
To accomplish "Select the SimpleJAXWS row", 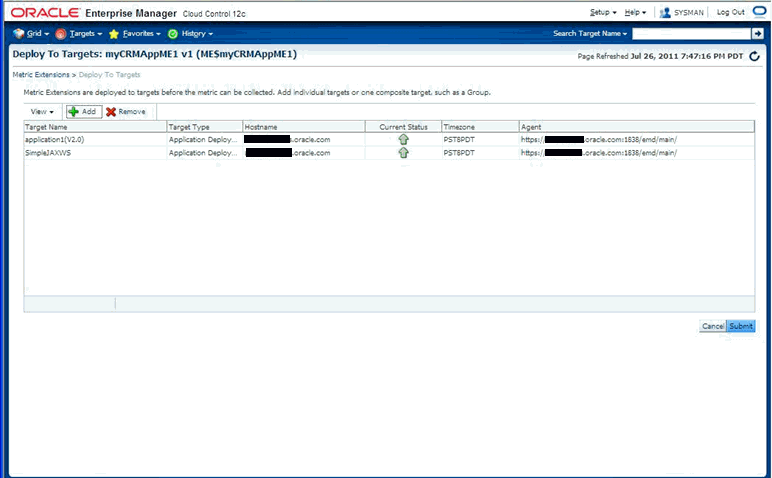I will click(389, 153).
